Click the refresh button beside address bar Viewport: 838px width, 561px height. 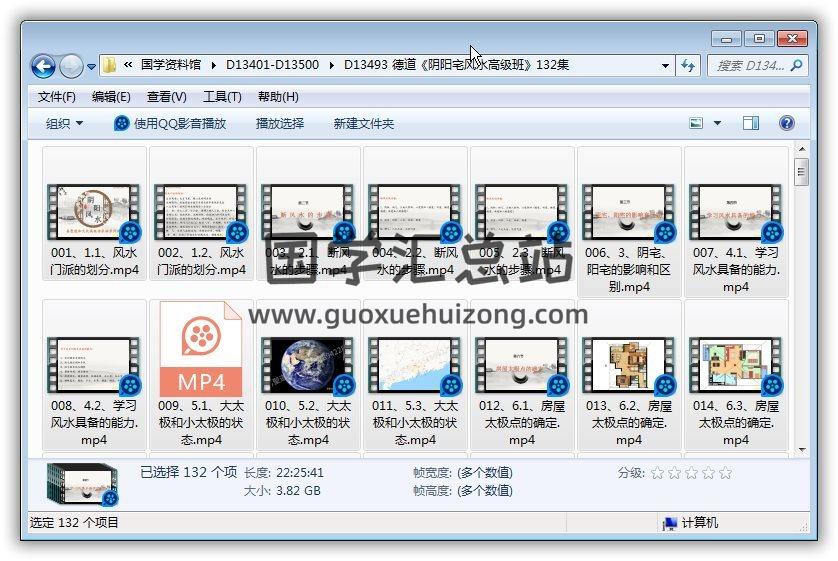click(x=688, y=65)
